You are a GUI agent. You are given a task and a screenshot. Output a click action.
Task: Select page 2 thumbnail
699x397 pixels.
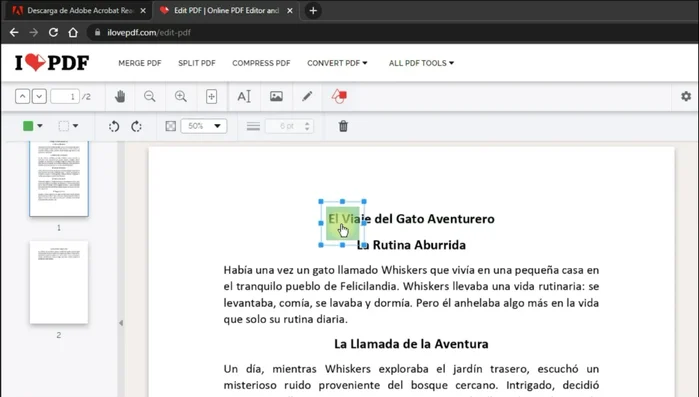(59, 282)
